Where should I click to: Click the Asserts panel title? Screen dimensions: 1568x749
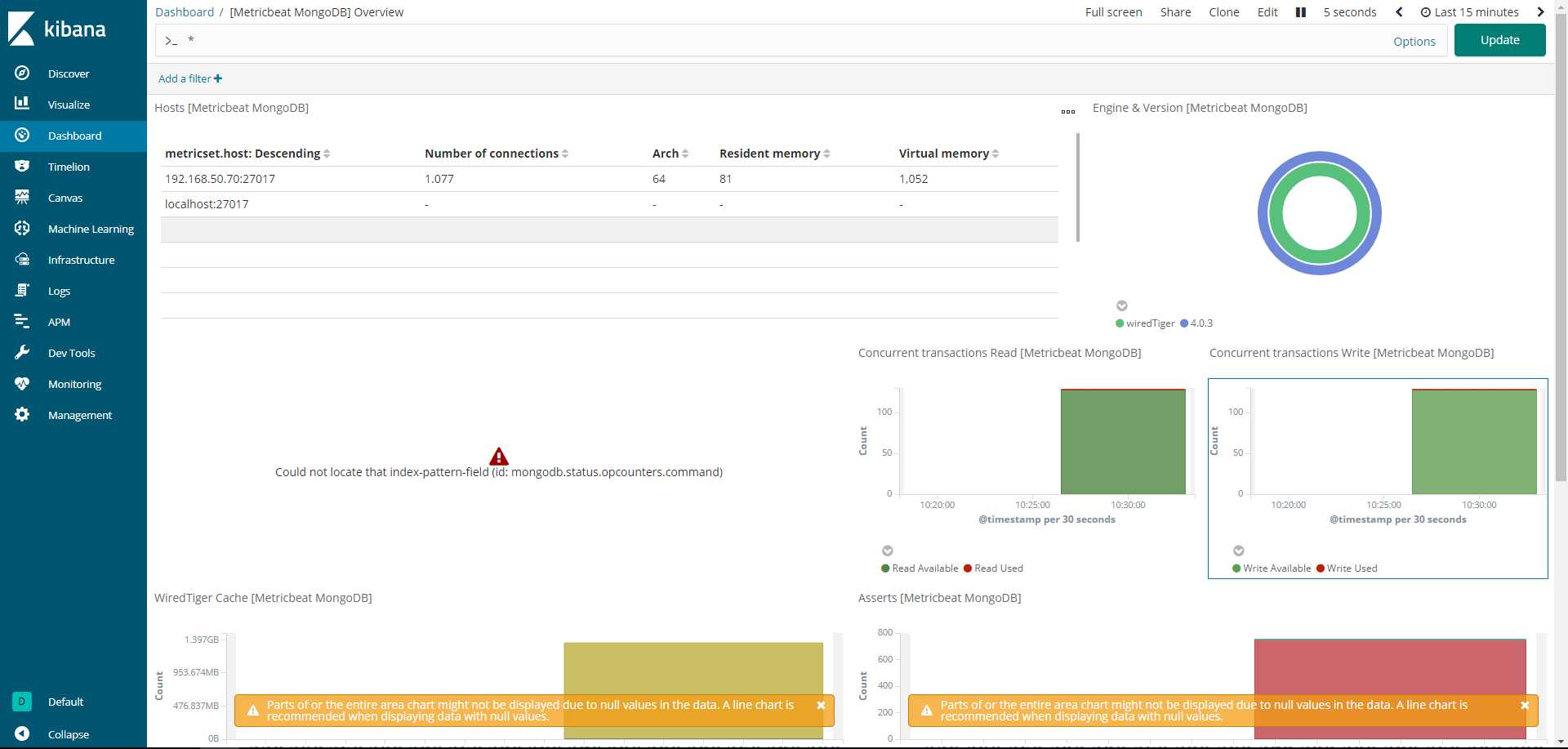[939, 598]
